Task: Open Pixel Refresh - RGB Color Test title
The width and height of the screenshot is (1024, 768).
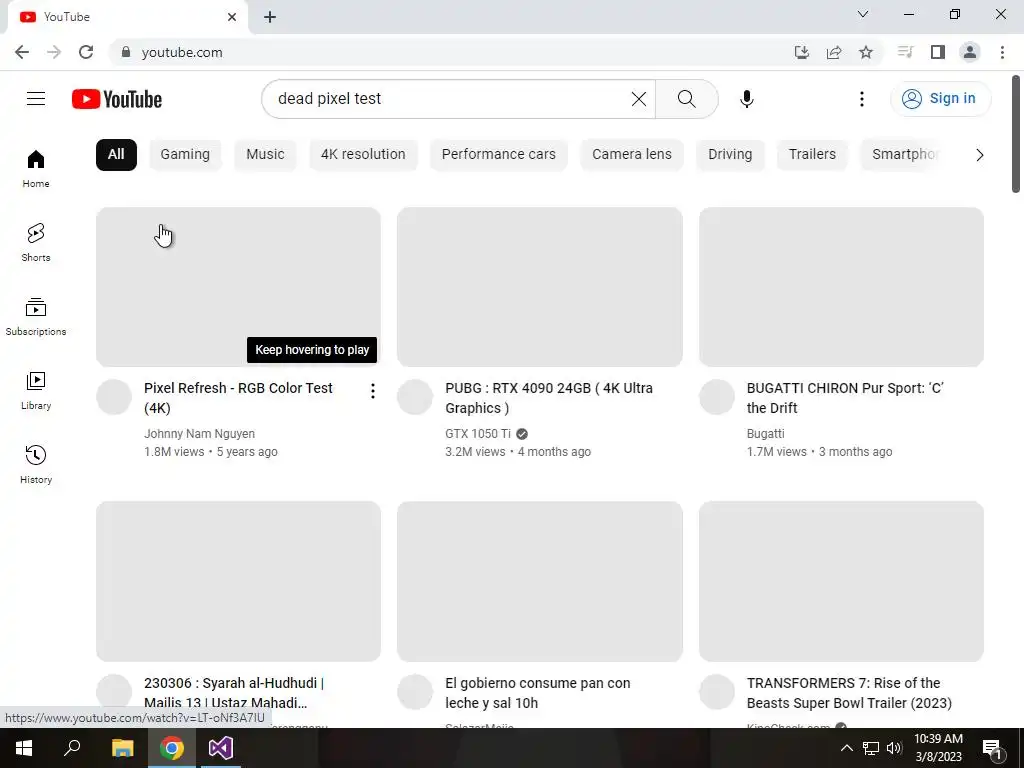Action: click(238, 398)
